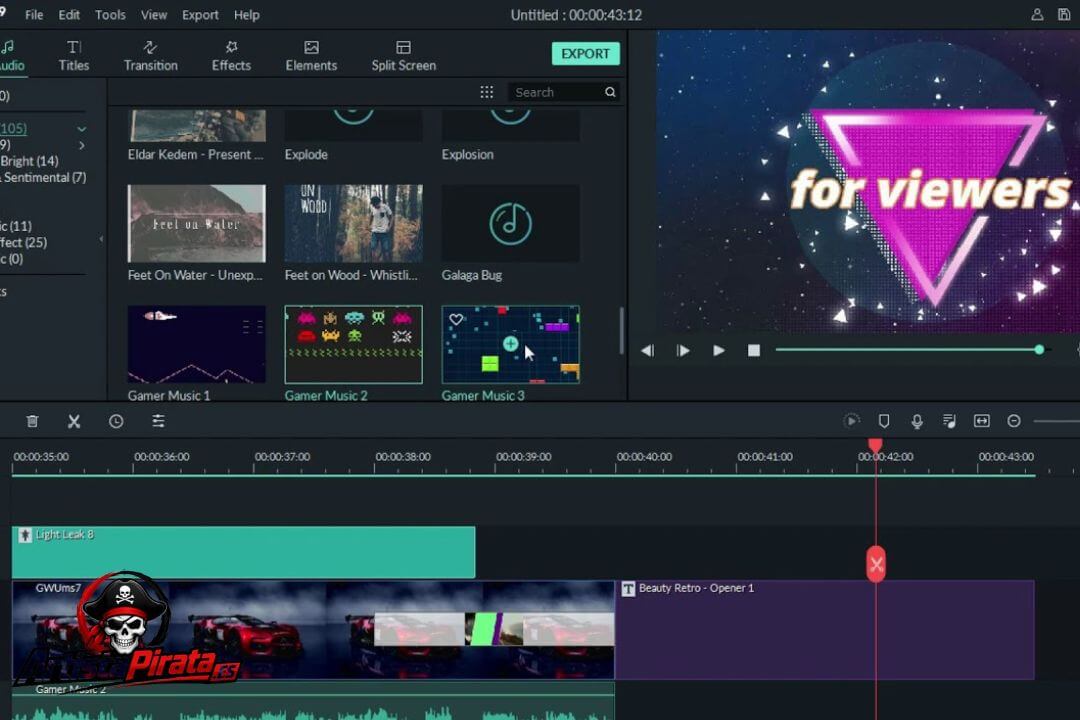The width and height of the screenshot is (1080, 720).
Task: Expand the category with right chevron
Action: (82, 145)
